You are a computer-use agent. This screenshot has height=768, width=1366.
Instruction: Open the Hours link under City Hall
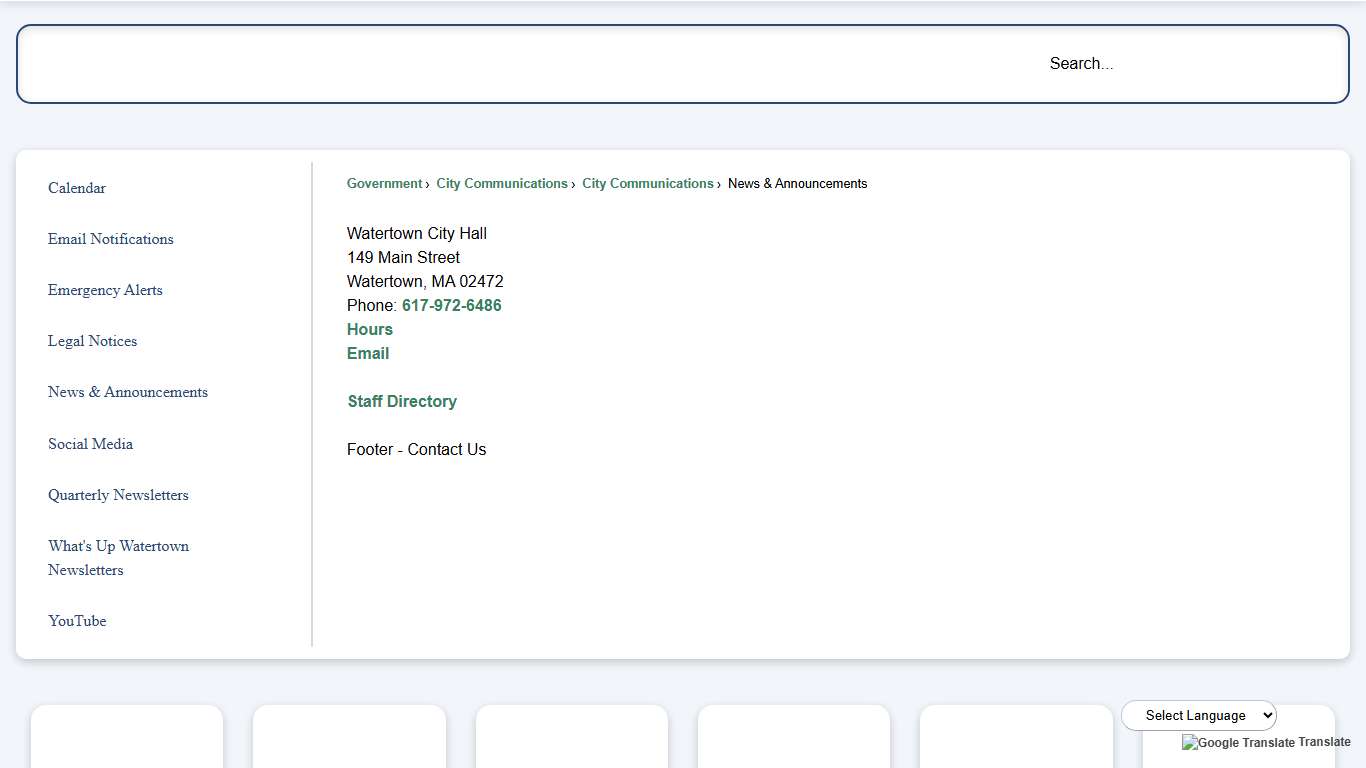(x=370, y=330)
